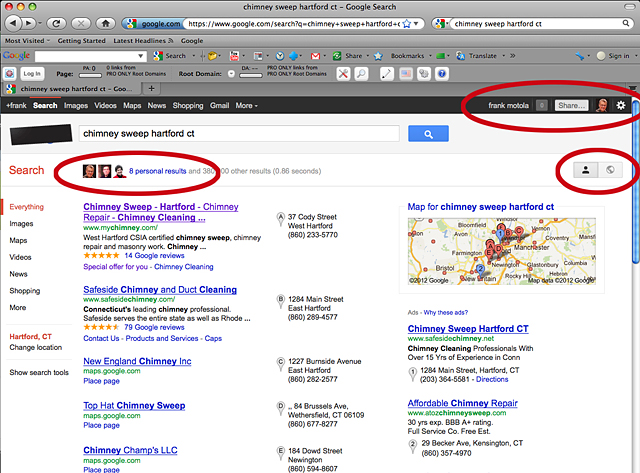Toggle global results view (globe icon)
Viewport: 640px width, 473px height.
610,170
